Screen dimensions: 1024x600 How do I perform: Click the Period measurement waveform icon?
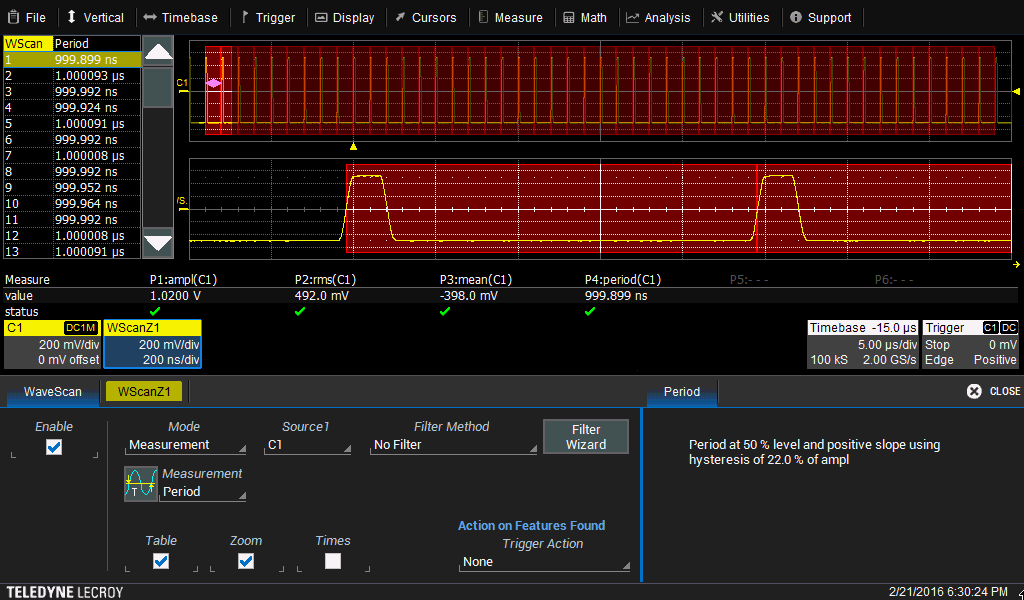[x=140, y=484]
